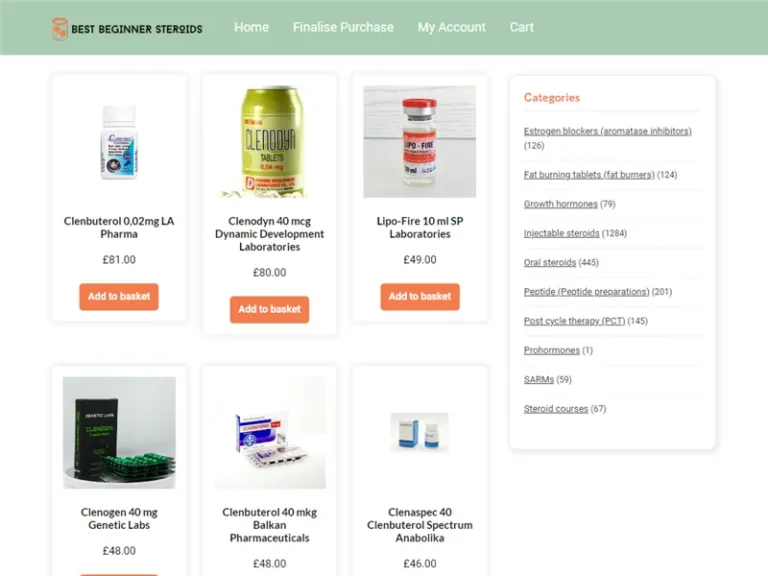This screenshot has width=768, height=576.
Task: Select the Injectable steroids category link
Action: pos(561,233)
